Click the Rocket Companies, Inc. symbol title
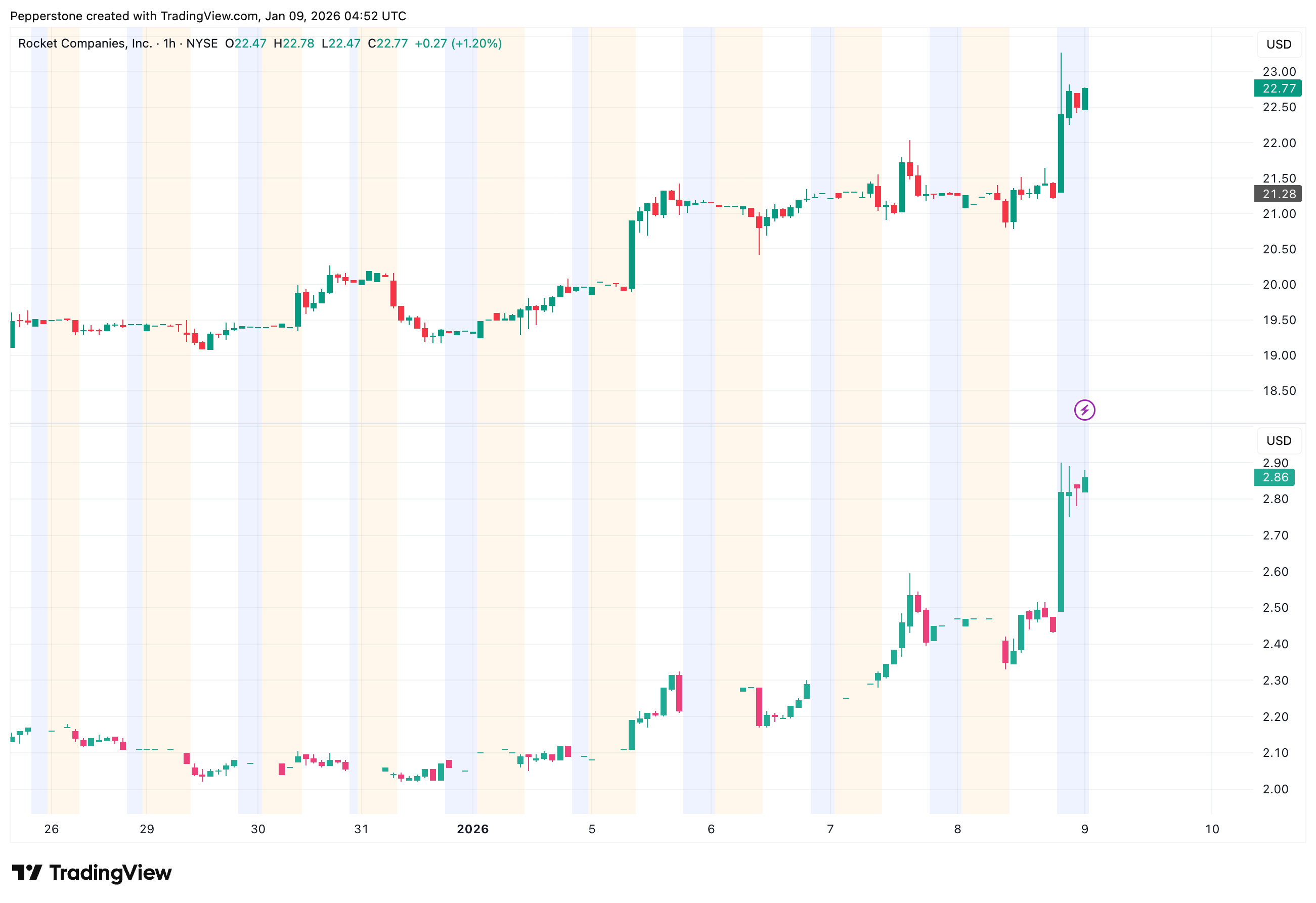 click(x=85, y=43)
